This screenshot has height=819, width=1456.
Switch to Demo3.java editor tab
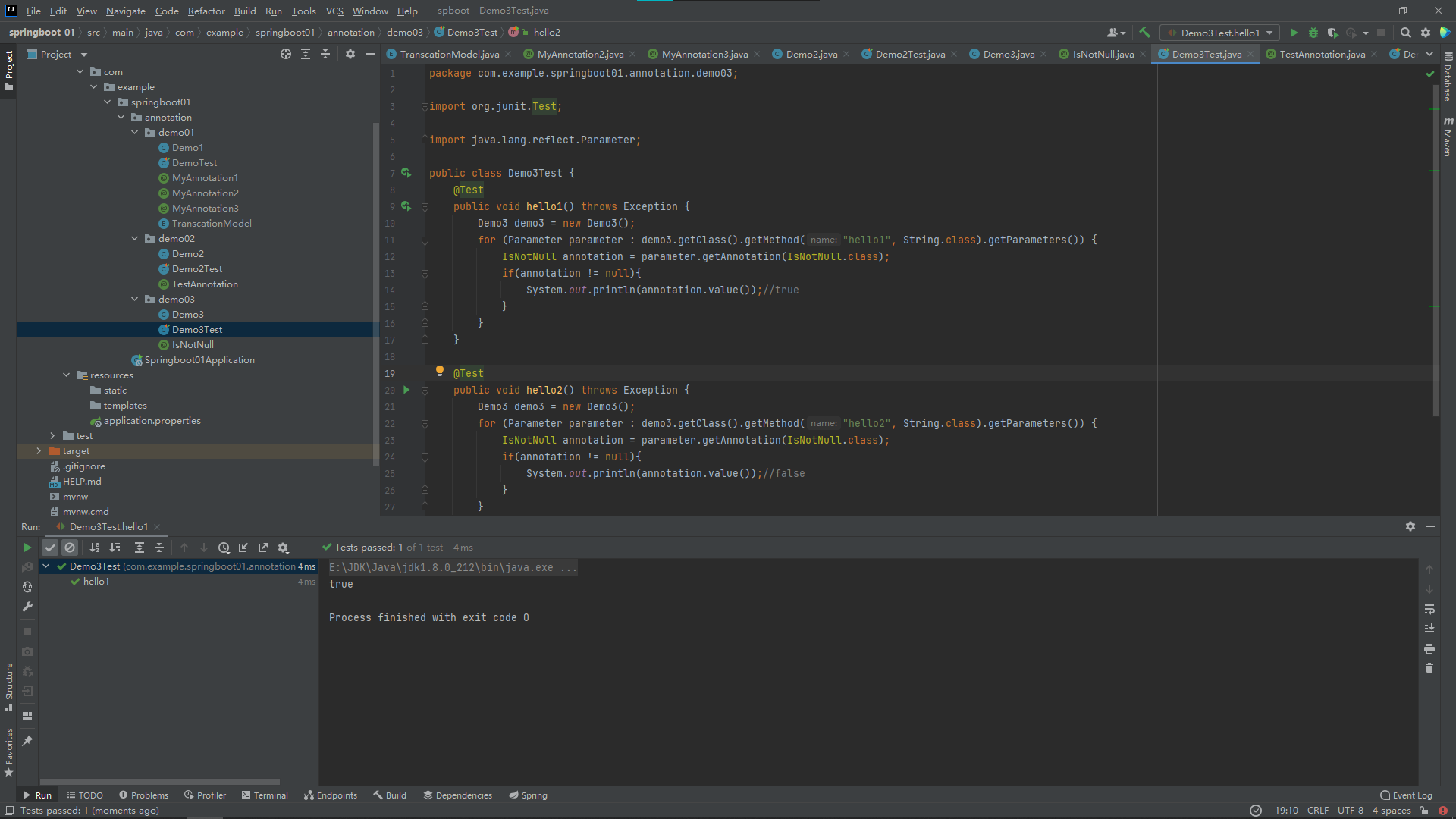(x=1008, y=54)
